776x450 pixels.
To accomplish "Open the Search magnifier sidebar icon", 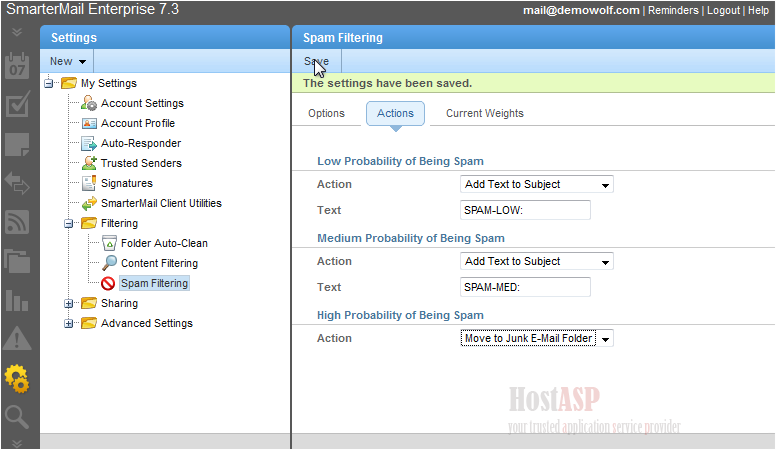I will click(17, 417).
